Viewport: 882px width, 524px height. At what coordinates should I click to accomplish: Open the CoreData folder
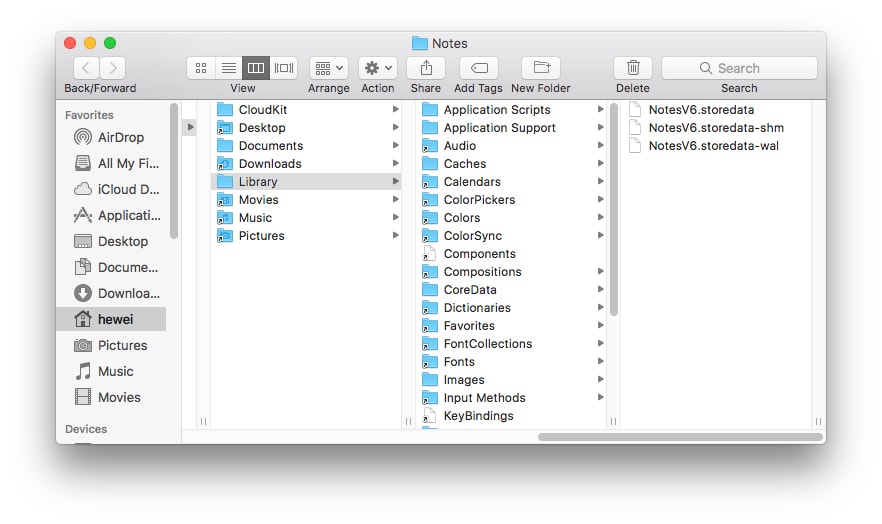[512, 290]
